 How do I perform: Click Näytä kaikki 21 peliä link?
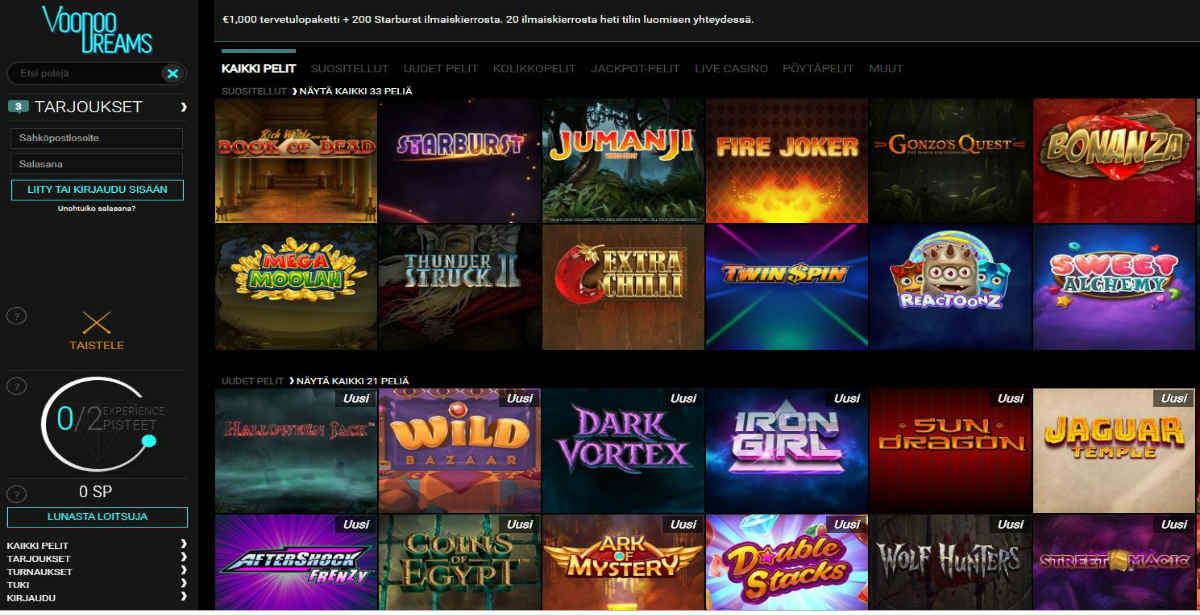350,381
